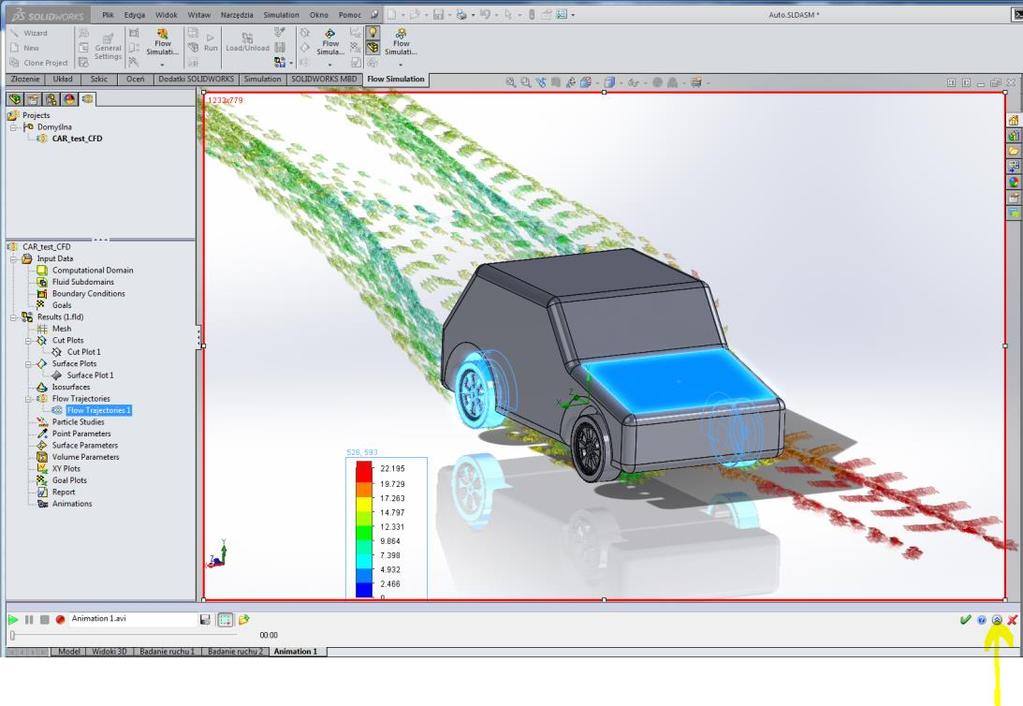
Task: Select the Simulation ribbon tab
Action: (x=262, y=79)
